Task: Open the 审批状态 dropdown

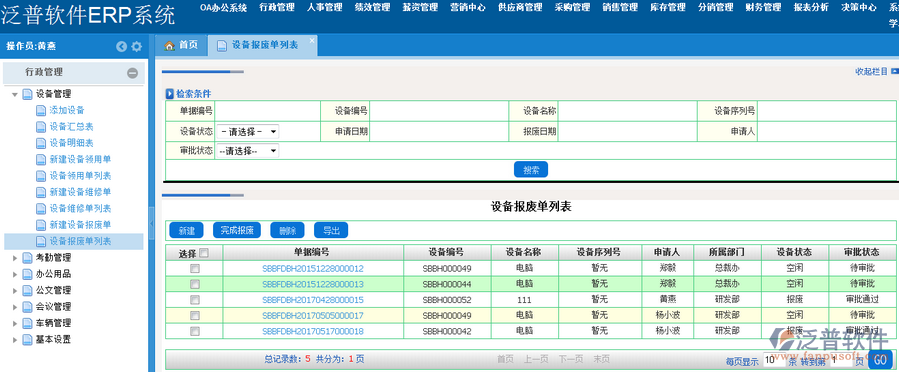Action: (x=248, y=151)
